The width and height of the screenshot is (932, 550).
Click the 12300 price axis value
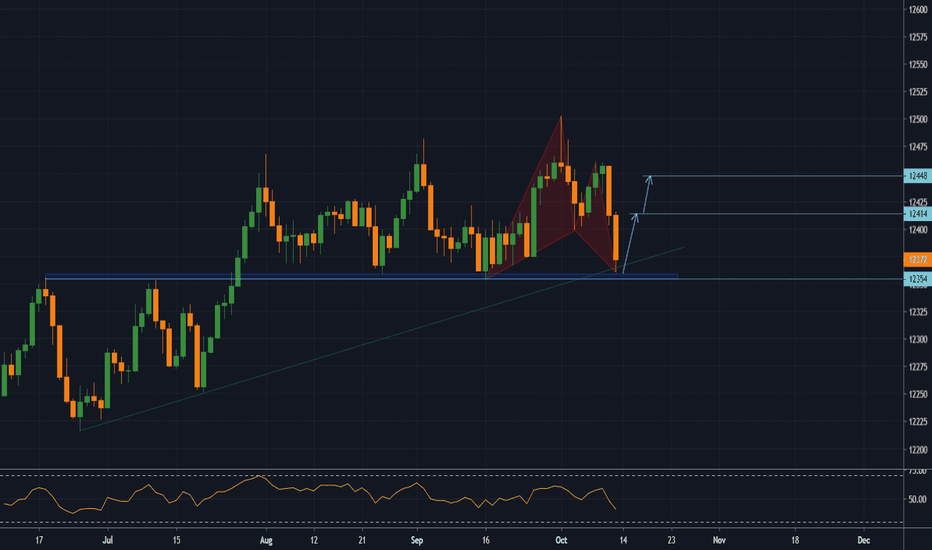click(918, 340)
